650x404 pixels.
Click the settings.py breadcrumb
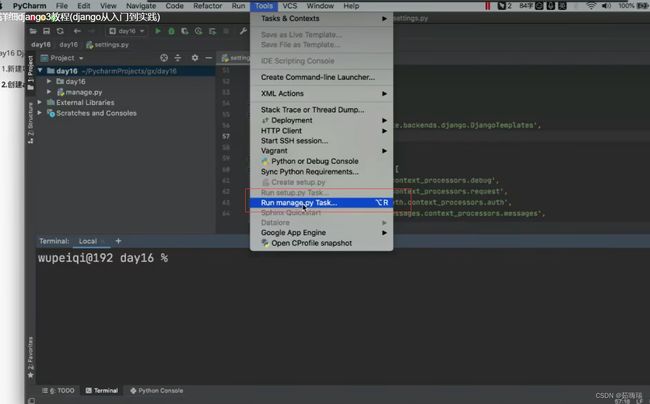108,44
